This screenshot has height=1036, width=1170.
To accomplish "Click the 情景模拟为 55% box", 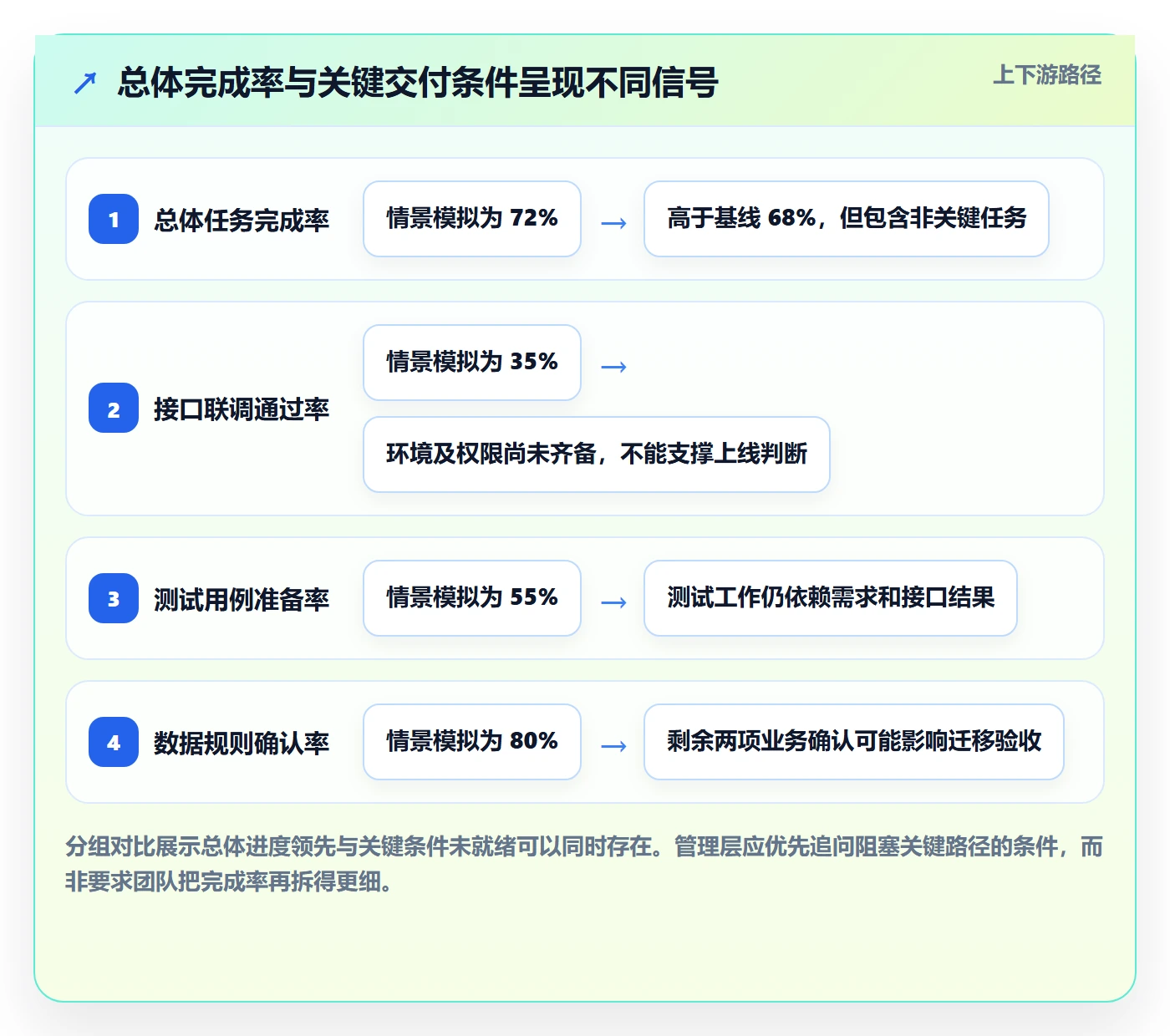I will click(472, 598).
